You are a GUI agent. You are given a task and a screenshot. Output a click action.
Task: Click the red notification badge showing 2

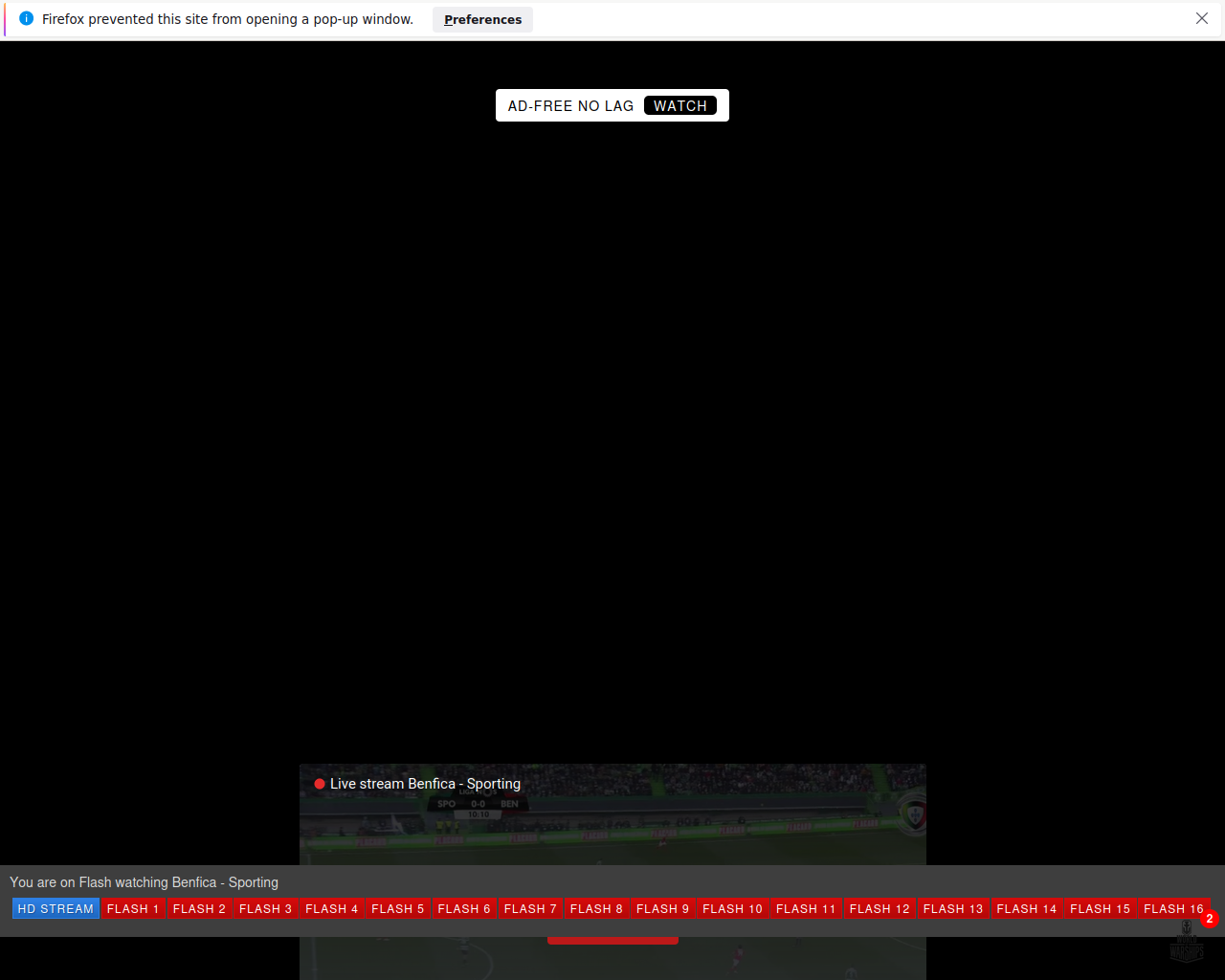(1210, 919)
